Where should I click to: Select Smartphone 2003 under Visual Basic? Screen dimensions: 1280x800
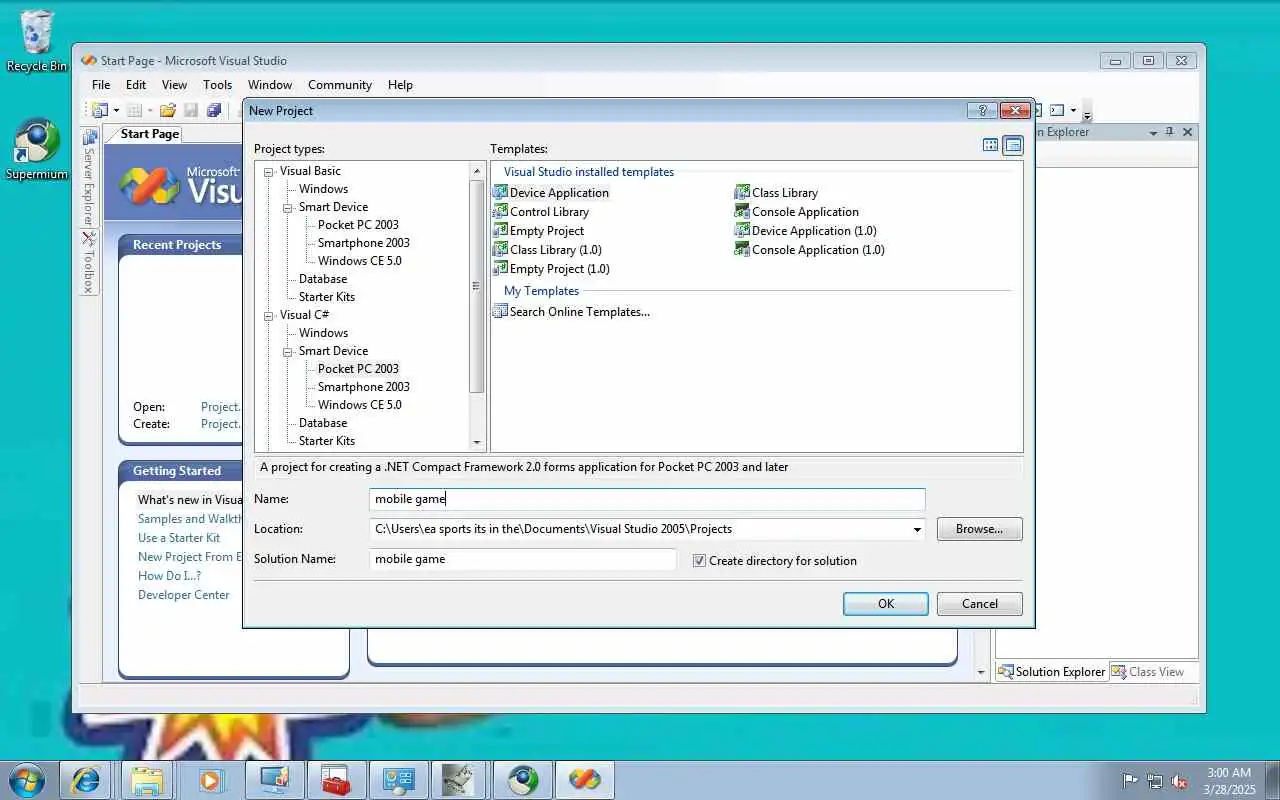click(x=364, y=243)
